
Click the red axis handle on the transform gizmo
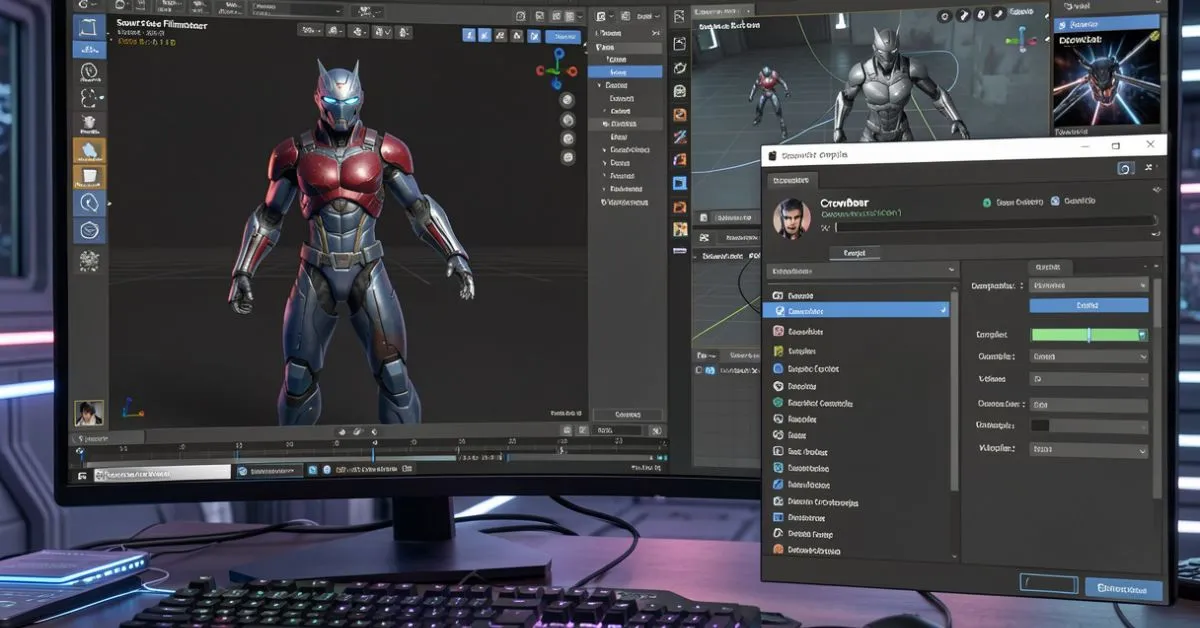click(x=573, y=69)
